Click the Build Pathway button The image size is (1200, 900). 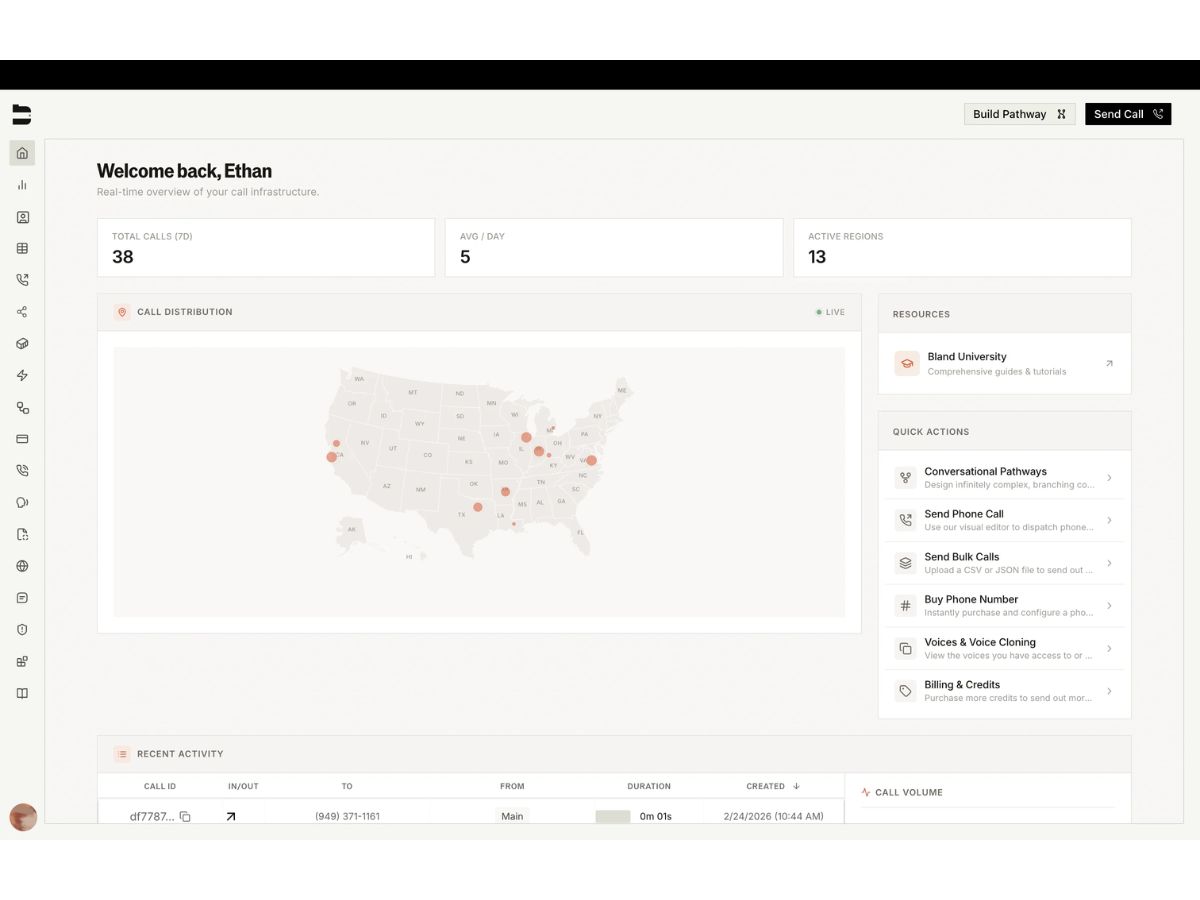1019,114
